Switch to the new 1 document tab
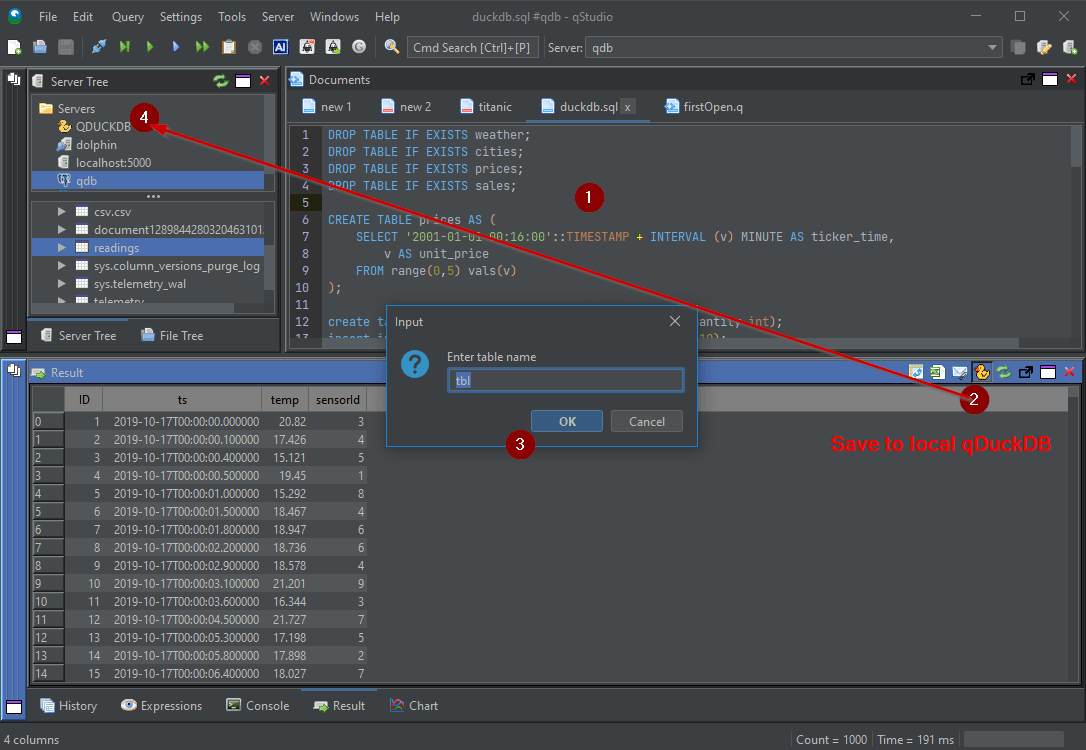This screenshot has width=1086, height=750. (x=328, y=107)
